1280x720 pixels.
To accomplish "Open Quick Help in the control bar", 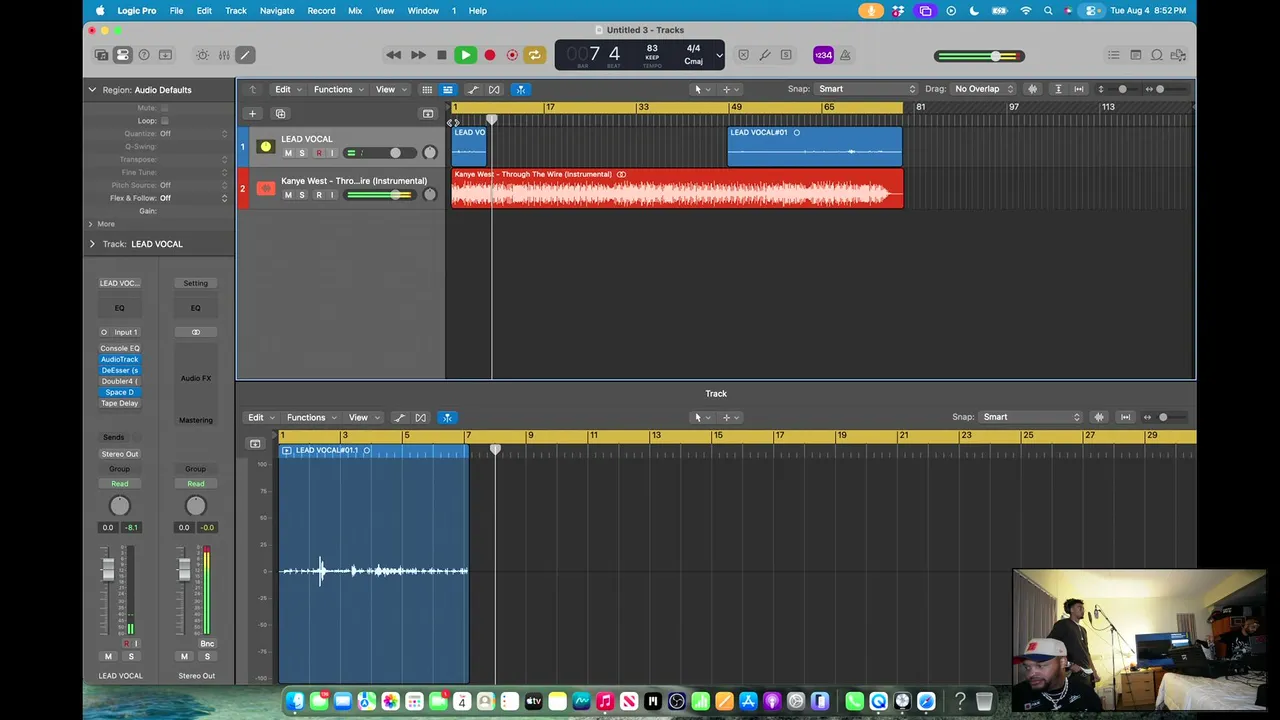I will [144, 55].
